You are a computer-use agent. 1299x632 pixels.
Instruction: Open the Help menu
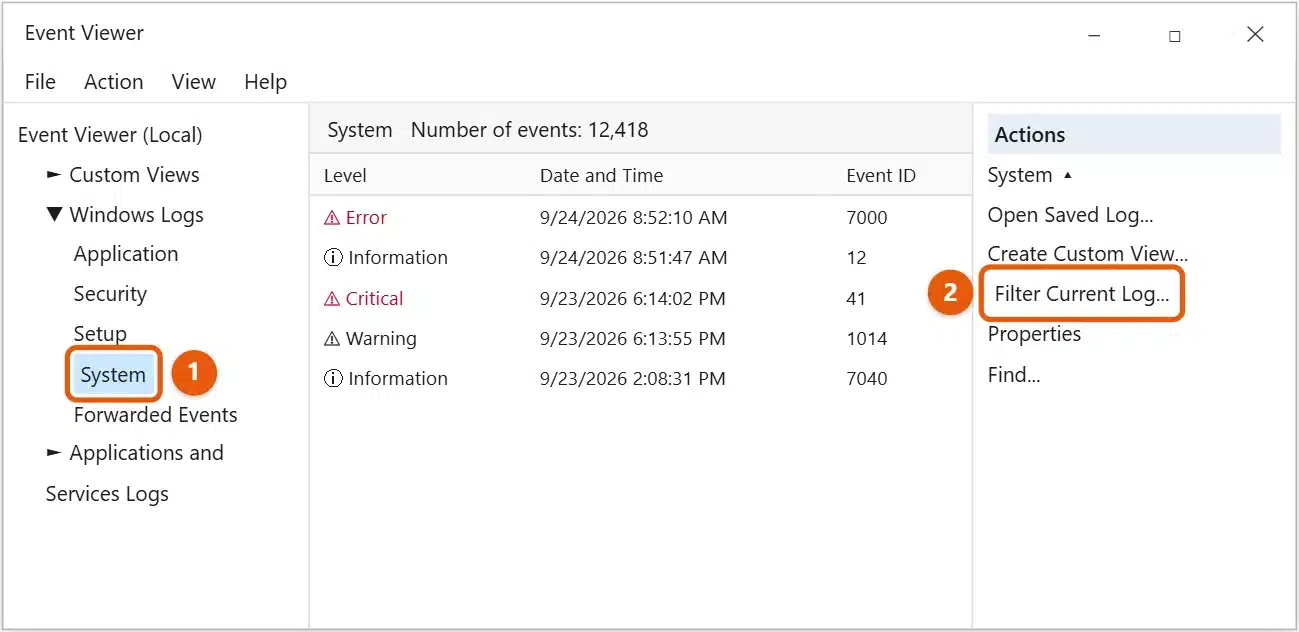point(265,82)
